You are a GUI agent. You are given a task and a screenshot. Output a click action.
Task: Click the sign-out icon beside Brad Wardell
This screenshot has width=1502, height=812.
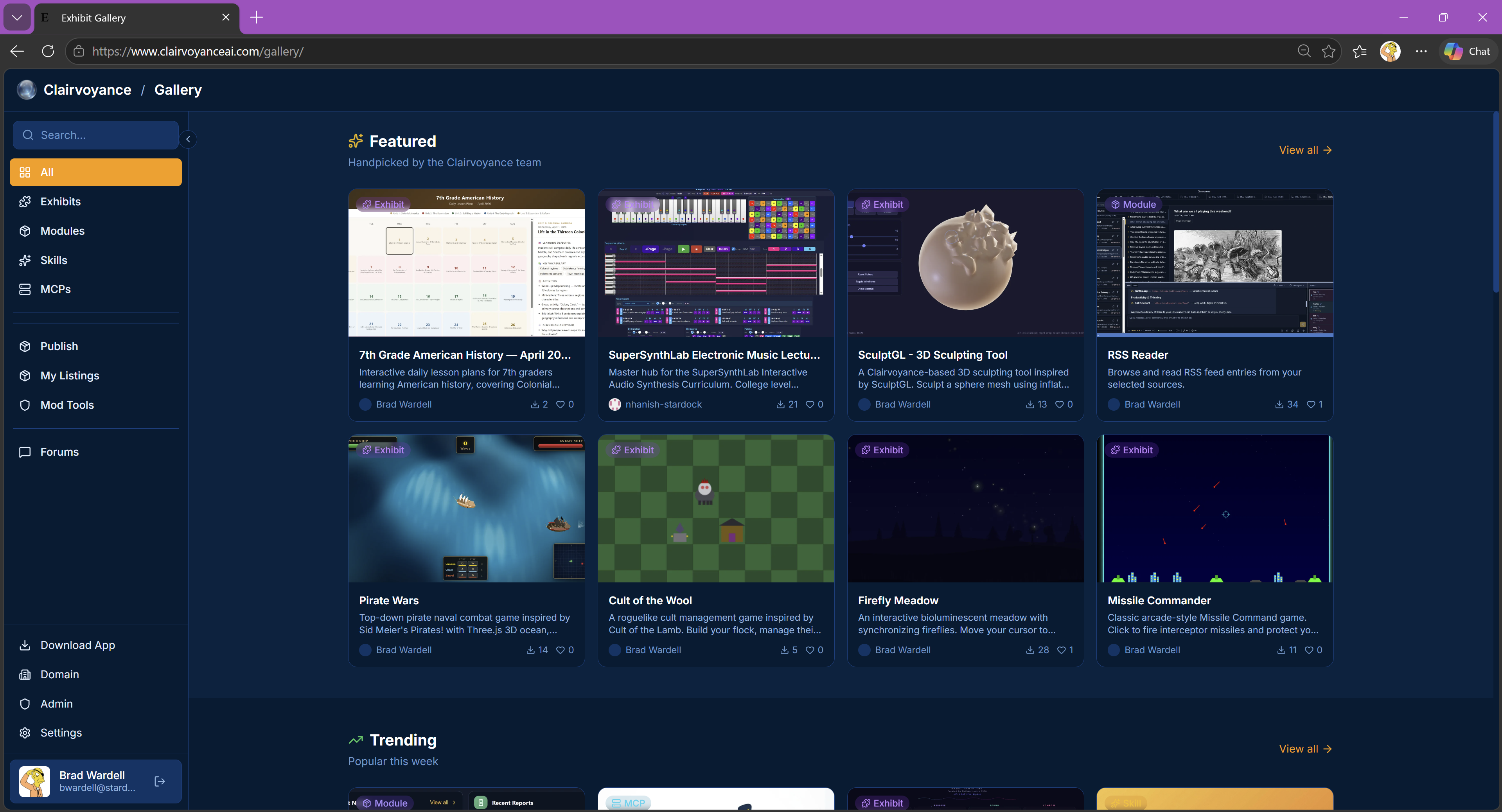[160, 781]
